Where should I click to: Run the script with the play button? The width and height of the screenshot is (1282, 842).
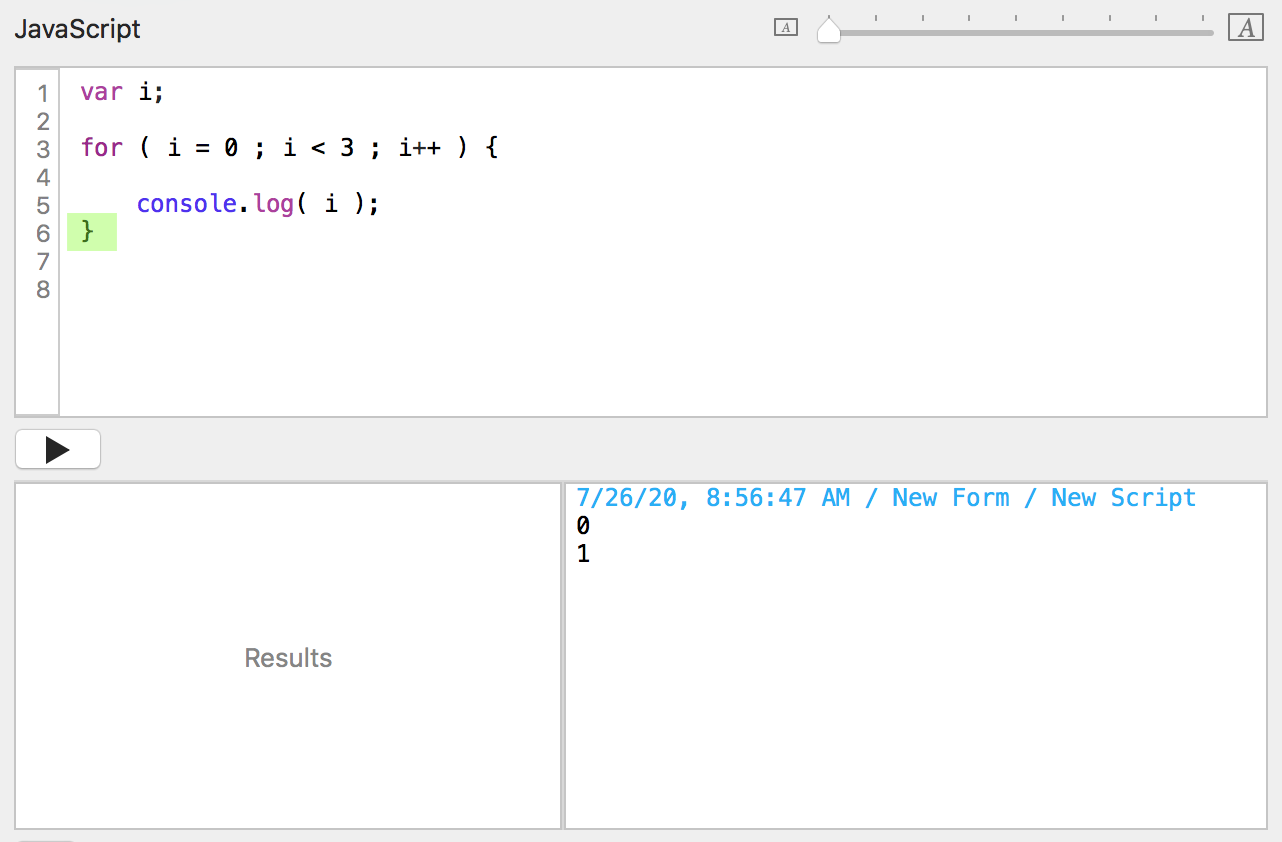click(58, 450)
